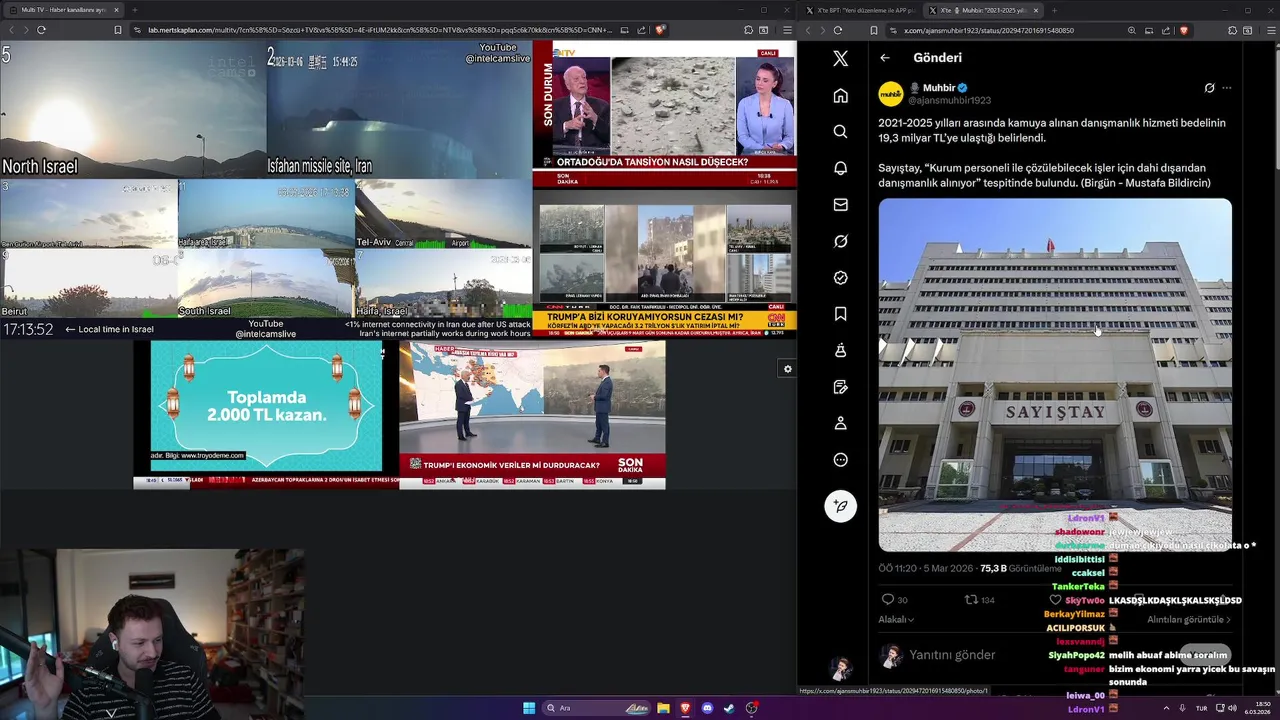The width and height of the screenshot is (1280, 720).
Task: Expand the Alakalı replies sort dropdown
Action: (x=896, y=620)
